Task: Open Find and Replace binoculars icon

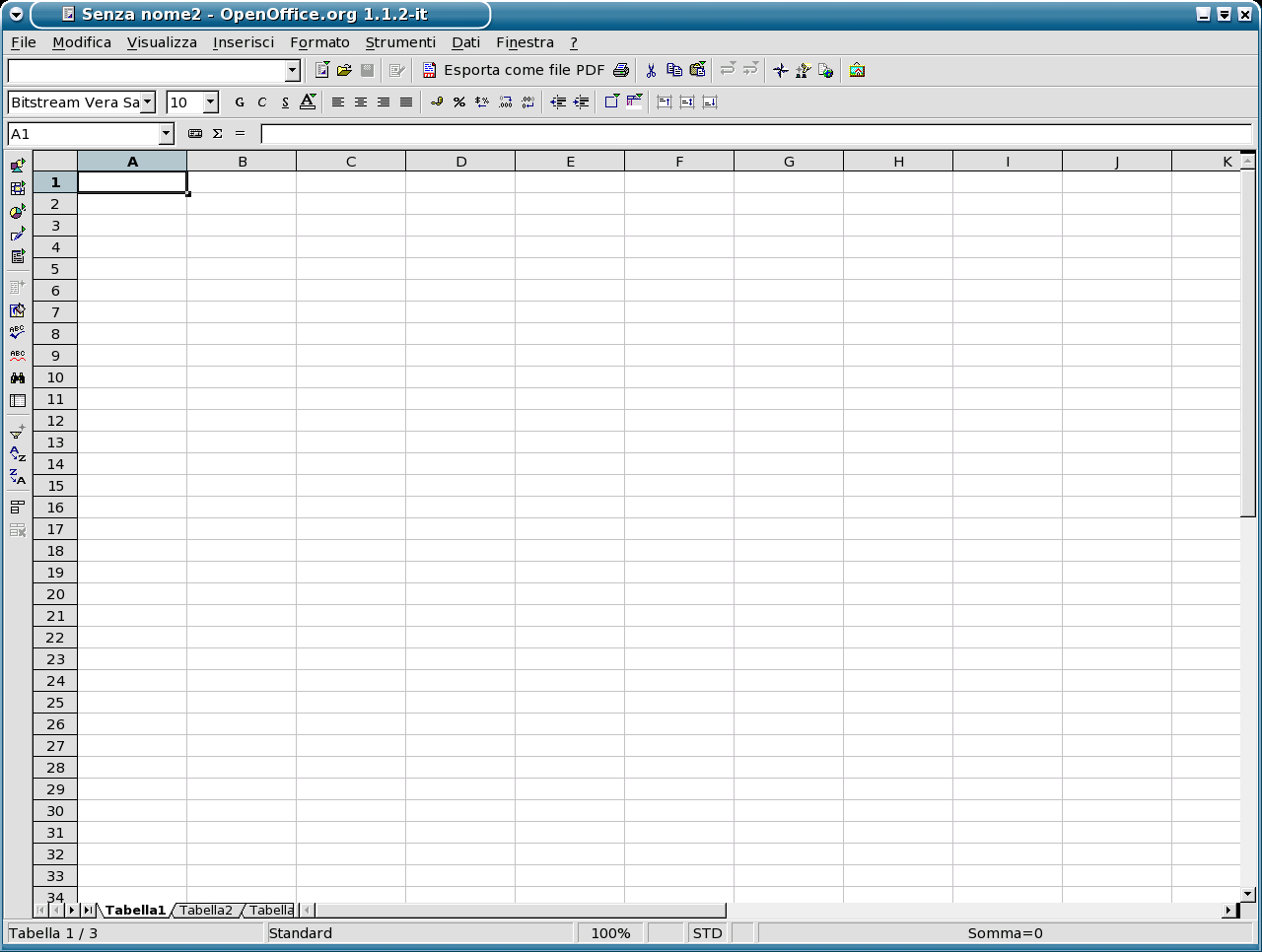Action: pyautogui.click(x=18, y=377)
